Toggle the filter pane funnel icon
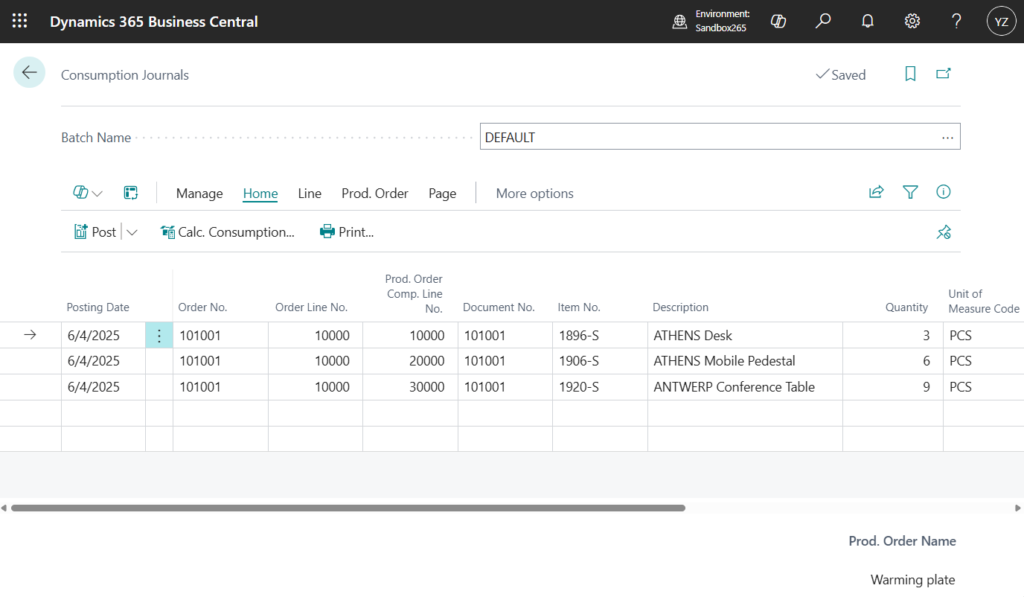 910,193
